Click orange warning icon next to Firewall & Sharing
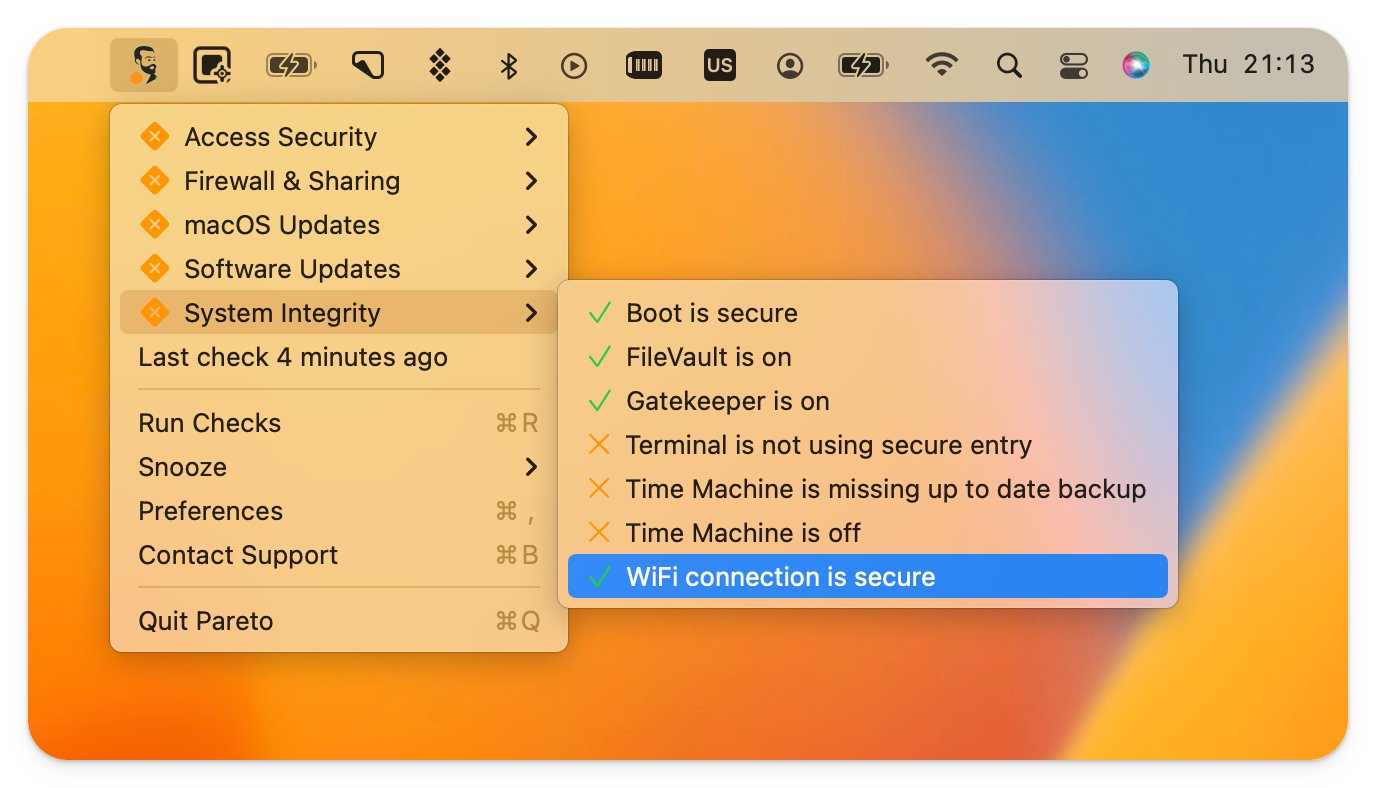This screenshot has width=1376, height=788. tap(154, 181)
